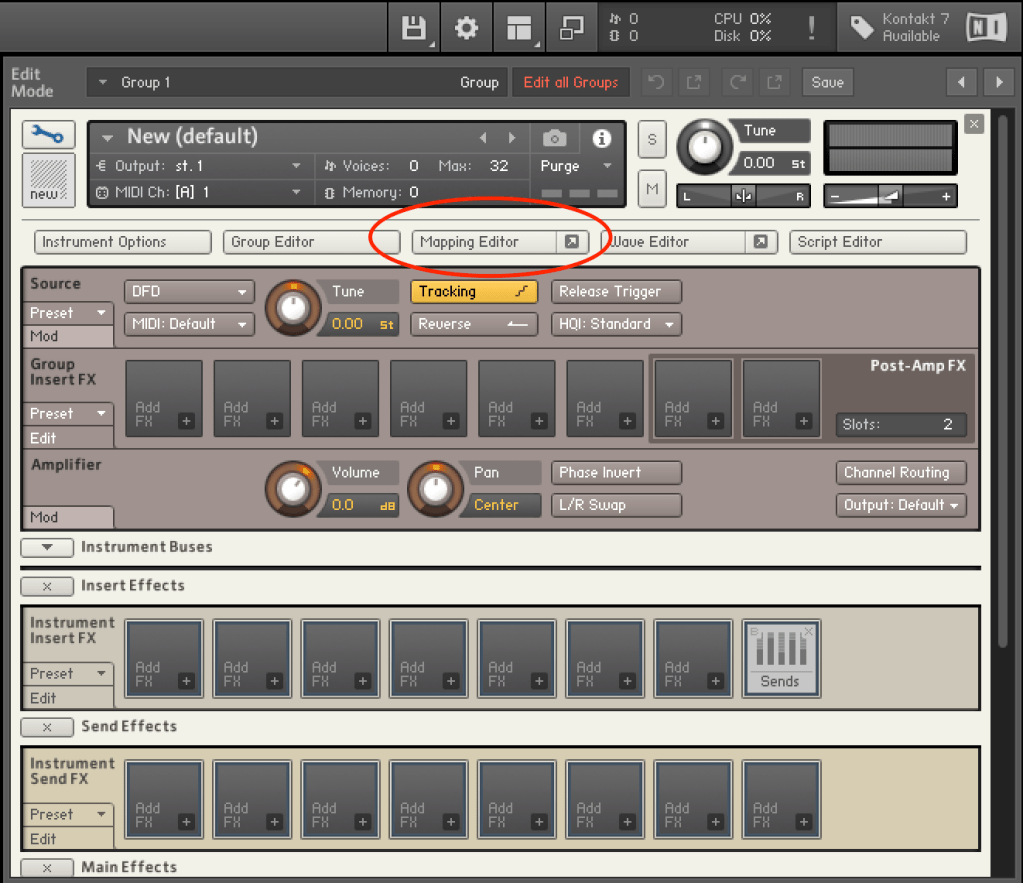Toggle the Tracking button

[473, 292]
